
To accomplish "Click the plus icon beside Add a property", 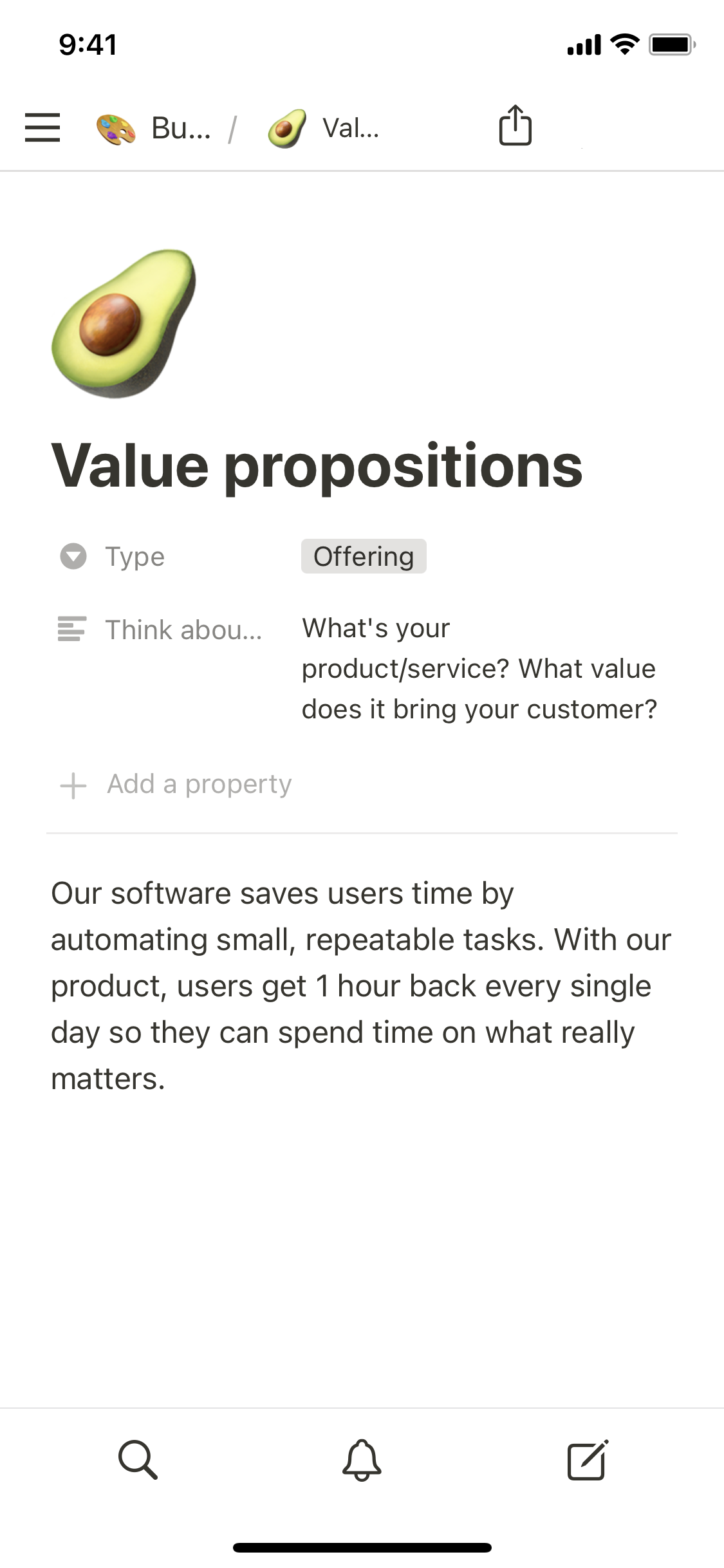I will (73, 785).
